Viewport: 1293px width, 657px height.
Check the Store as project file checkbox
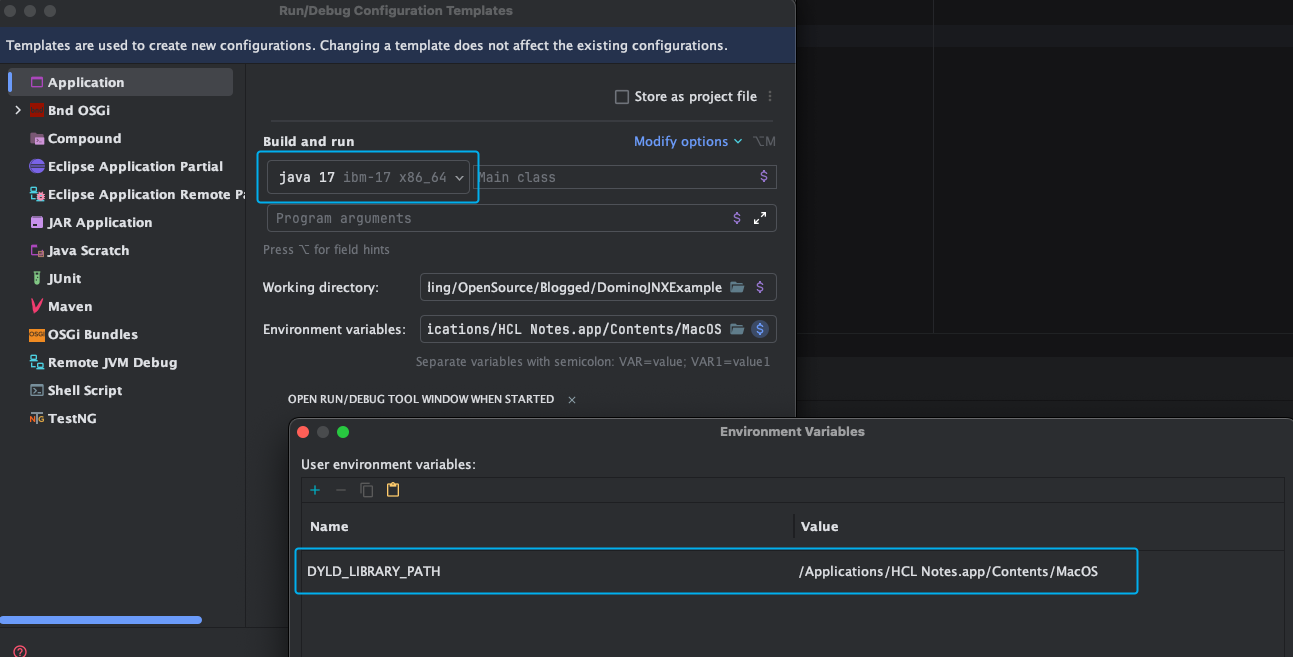pyautogui.click(x=622, y=96)
